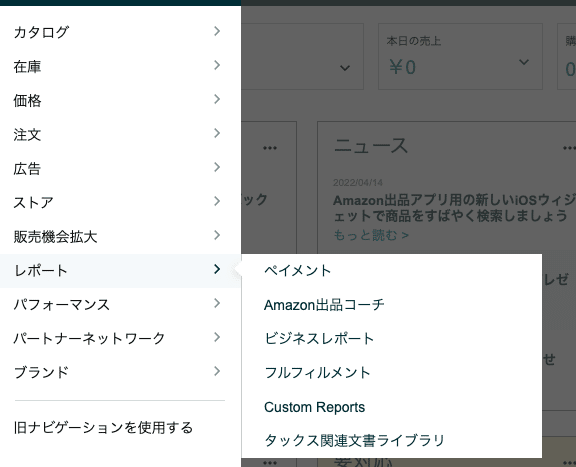Image resolution: width=576 pixels, height=467 pixels.
Task: Open Custom Reports in the submenu
Action: [314, 407]
